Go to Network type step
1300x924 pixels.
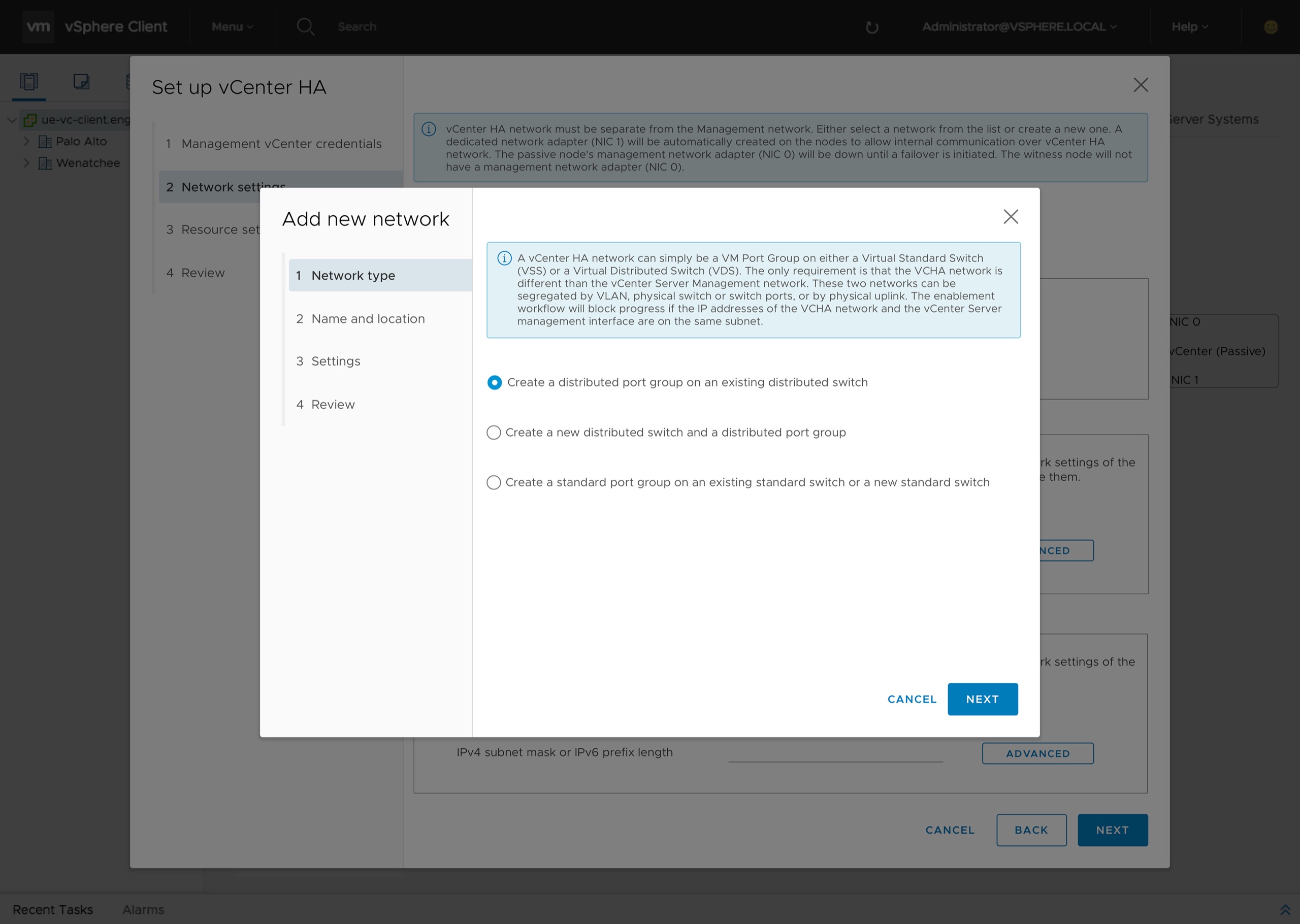pyautogui.click(x=380, y=275)
